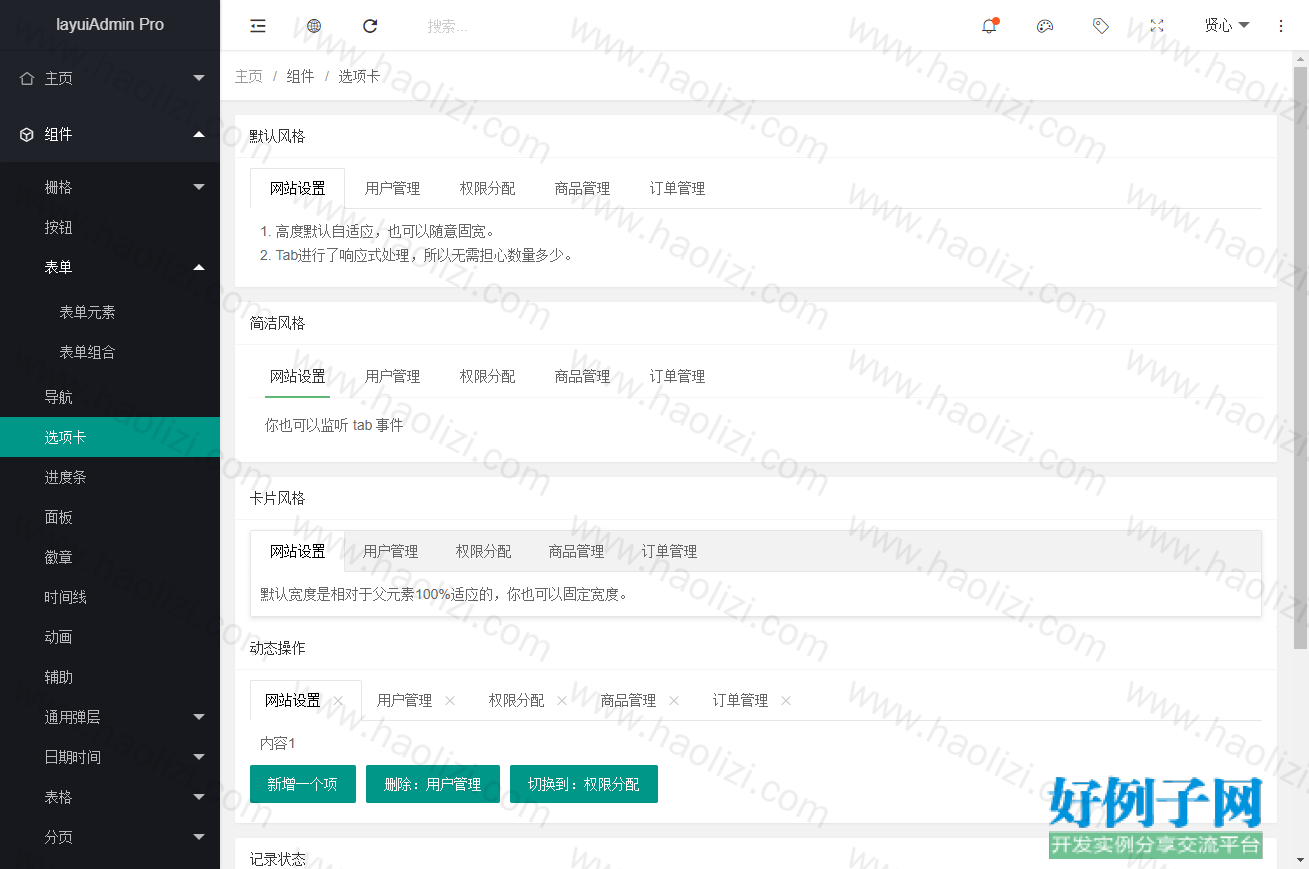
Task: Expand the 主页 sidebar menu arrow
Action: (x=199, y=78)
